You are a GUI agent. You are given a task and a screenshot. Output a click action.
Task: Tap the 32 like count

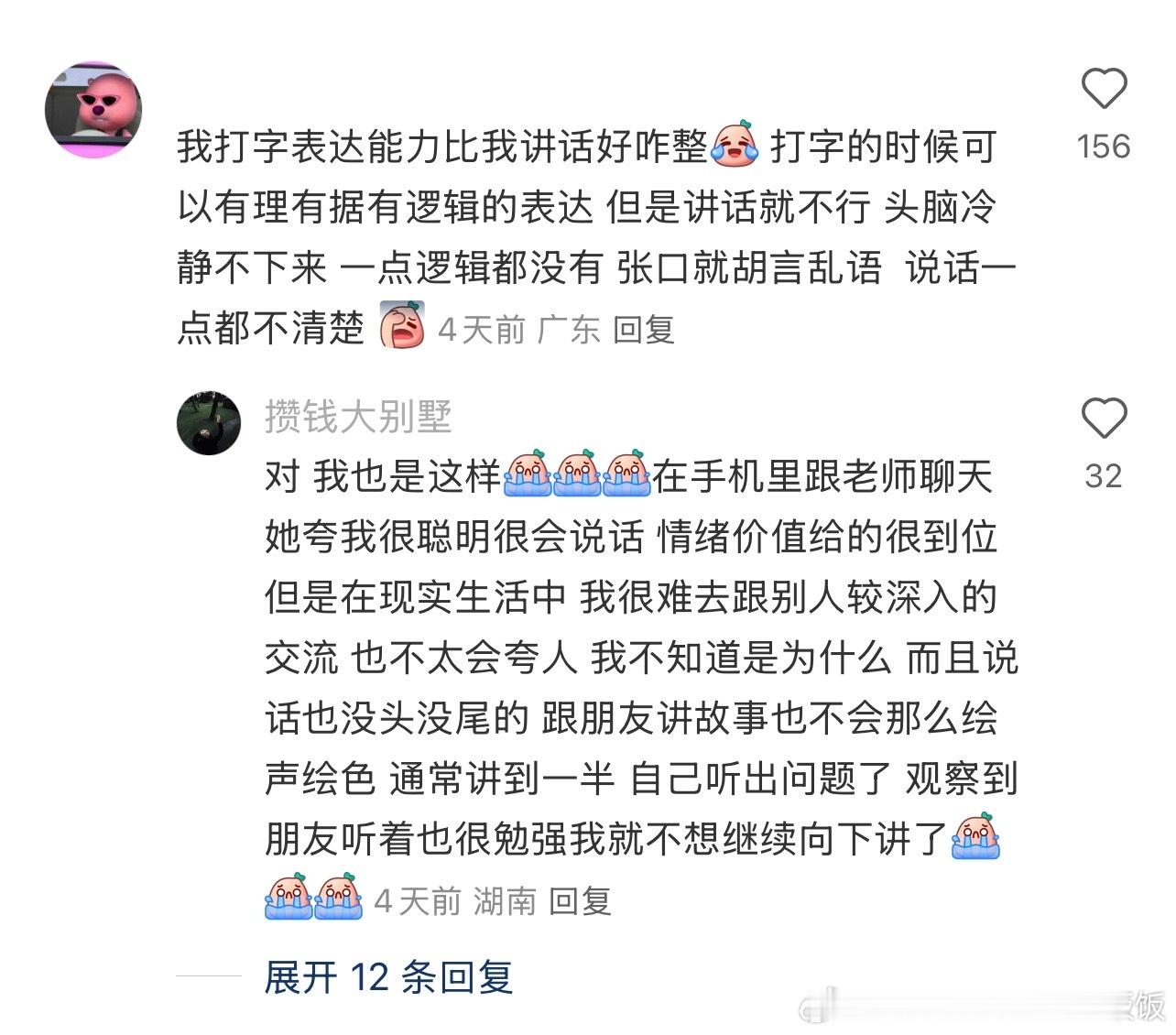[x=1104, y=476]
